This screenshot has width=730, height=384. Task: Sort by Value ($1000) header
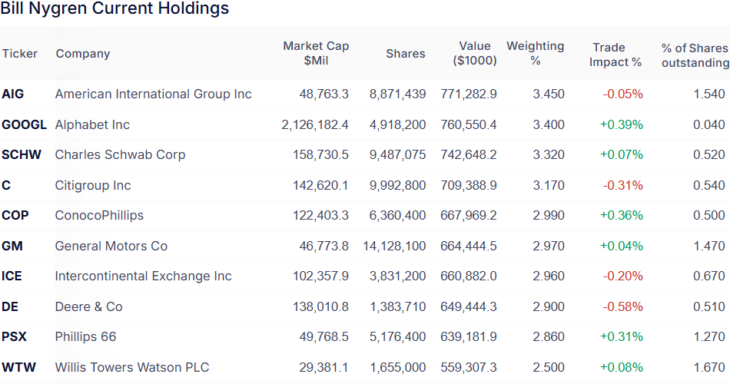click(x=475, y=53)
